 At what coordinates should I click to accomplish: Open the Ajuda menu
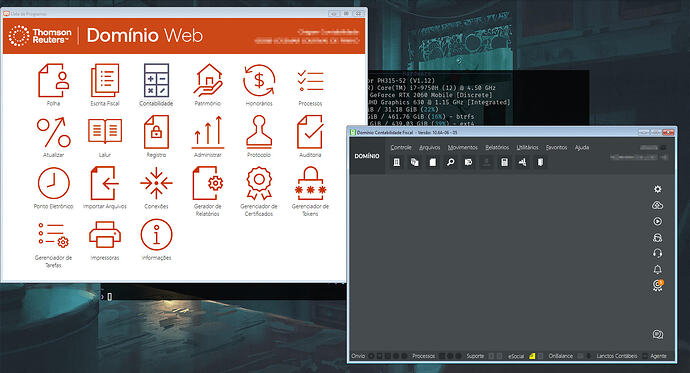pyautogui.click(x=582, y=147)
